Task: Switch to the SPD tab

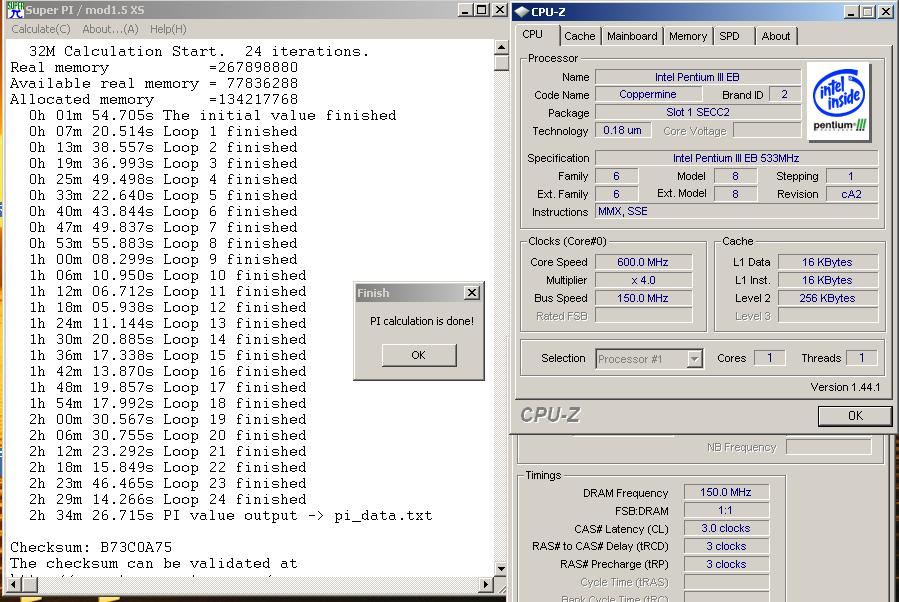Action: click(x=729, y=36)
